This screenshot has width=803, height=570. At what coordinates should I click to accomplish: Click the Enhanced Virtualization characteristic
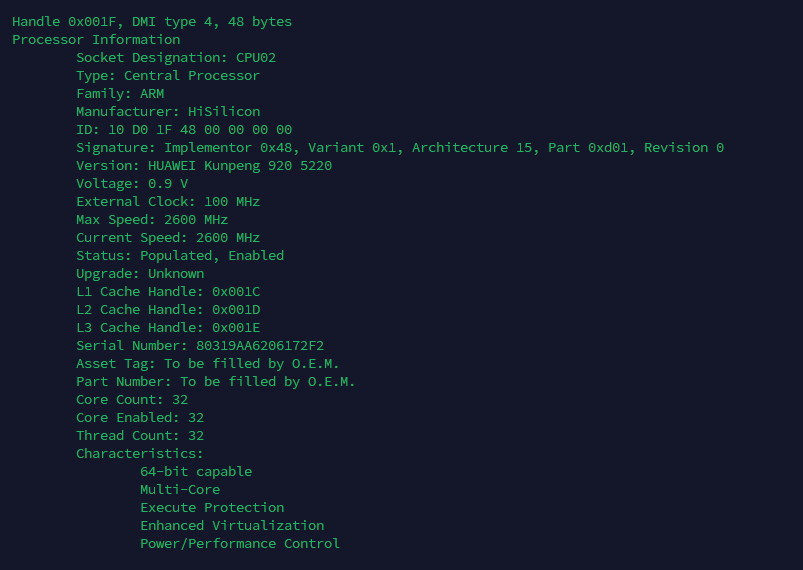coord(232,525)
